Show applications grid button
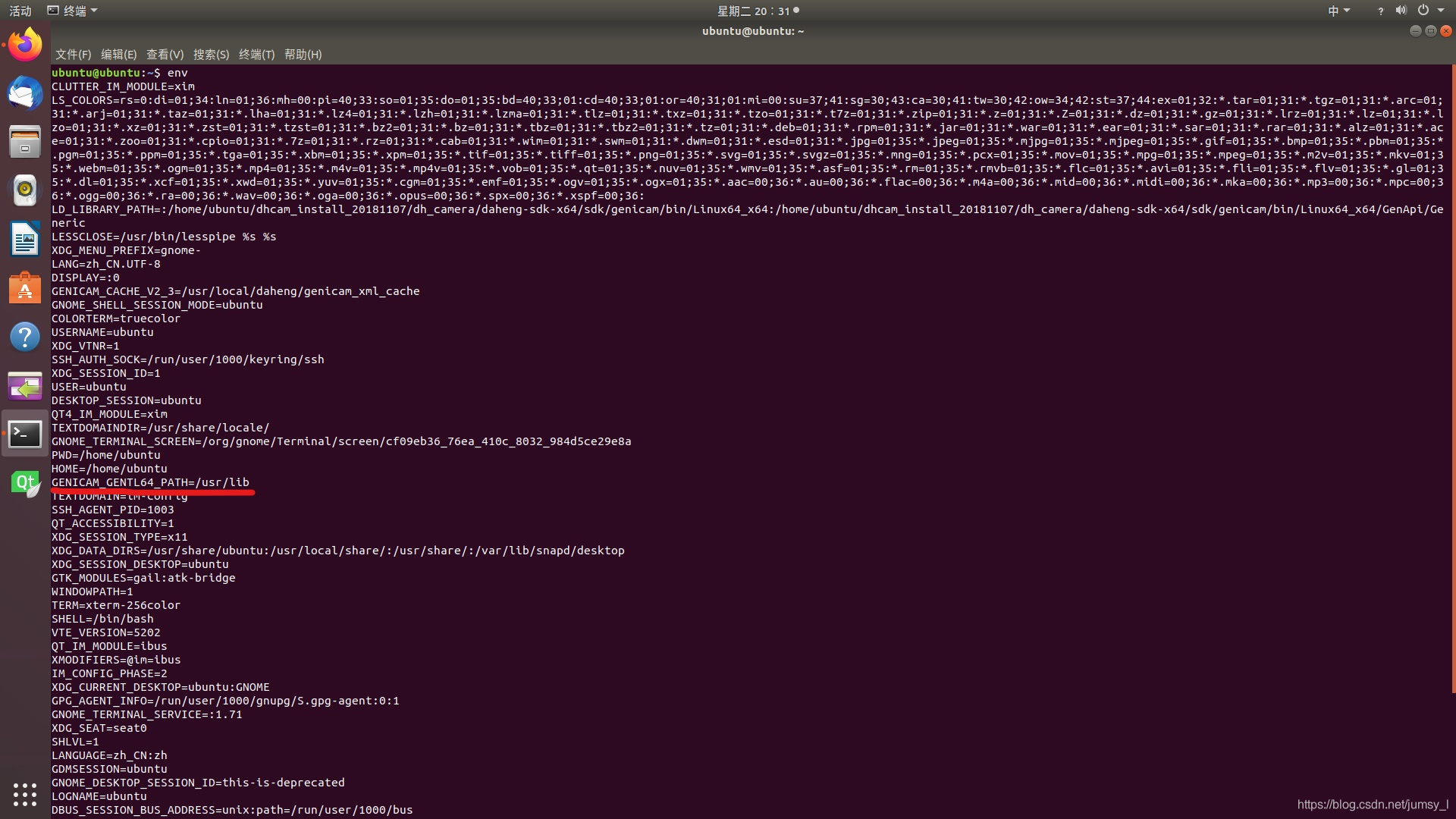The image size is (1456, 819). 25,794
